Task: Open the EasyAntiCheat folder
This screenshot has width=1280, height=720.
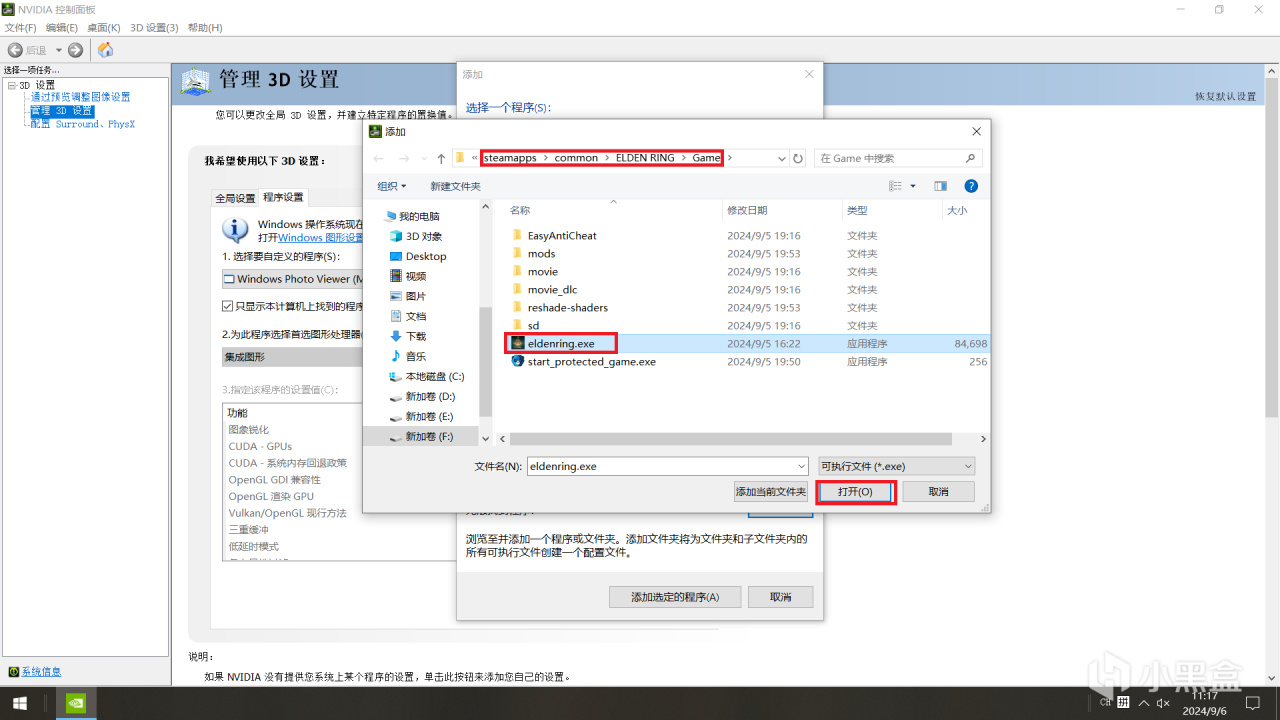Action: 561,235
